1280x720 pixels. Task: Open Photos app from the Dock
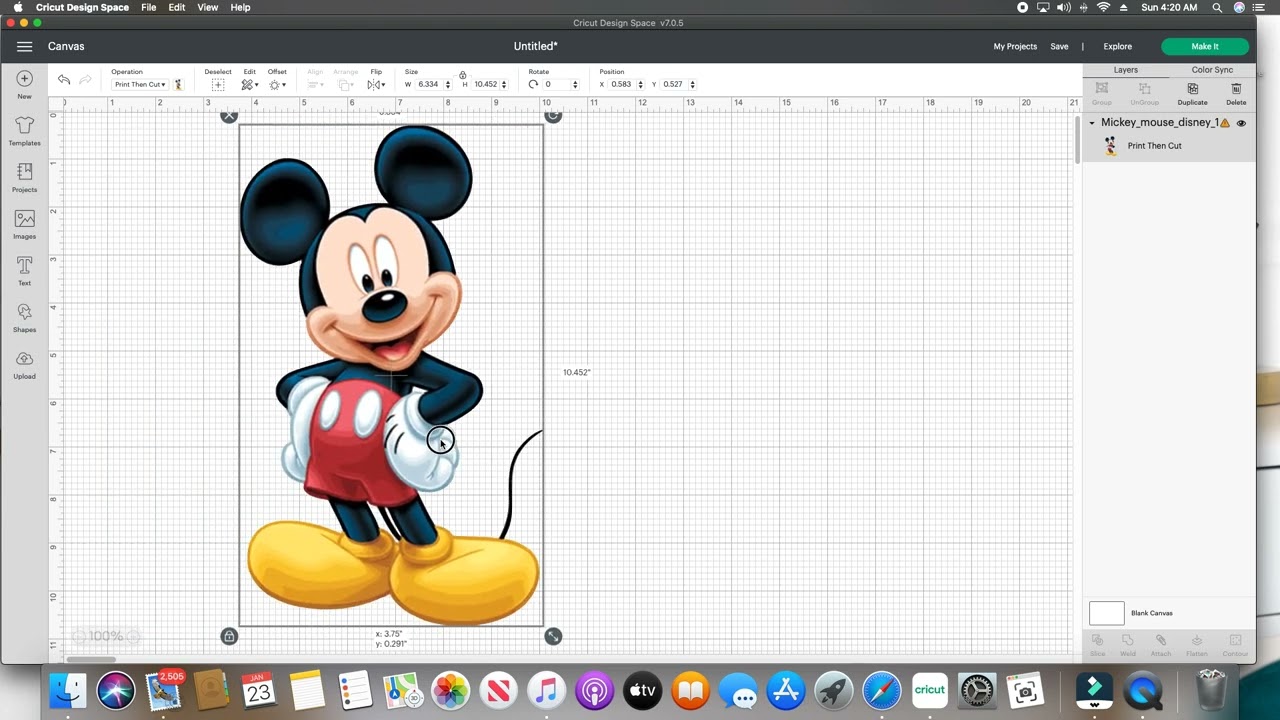click(x=450, y=690)
